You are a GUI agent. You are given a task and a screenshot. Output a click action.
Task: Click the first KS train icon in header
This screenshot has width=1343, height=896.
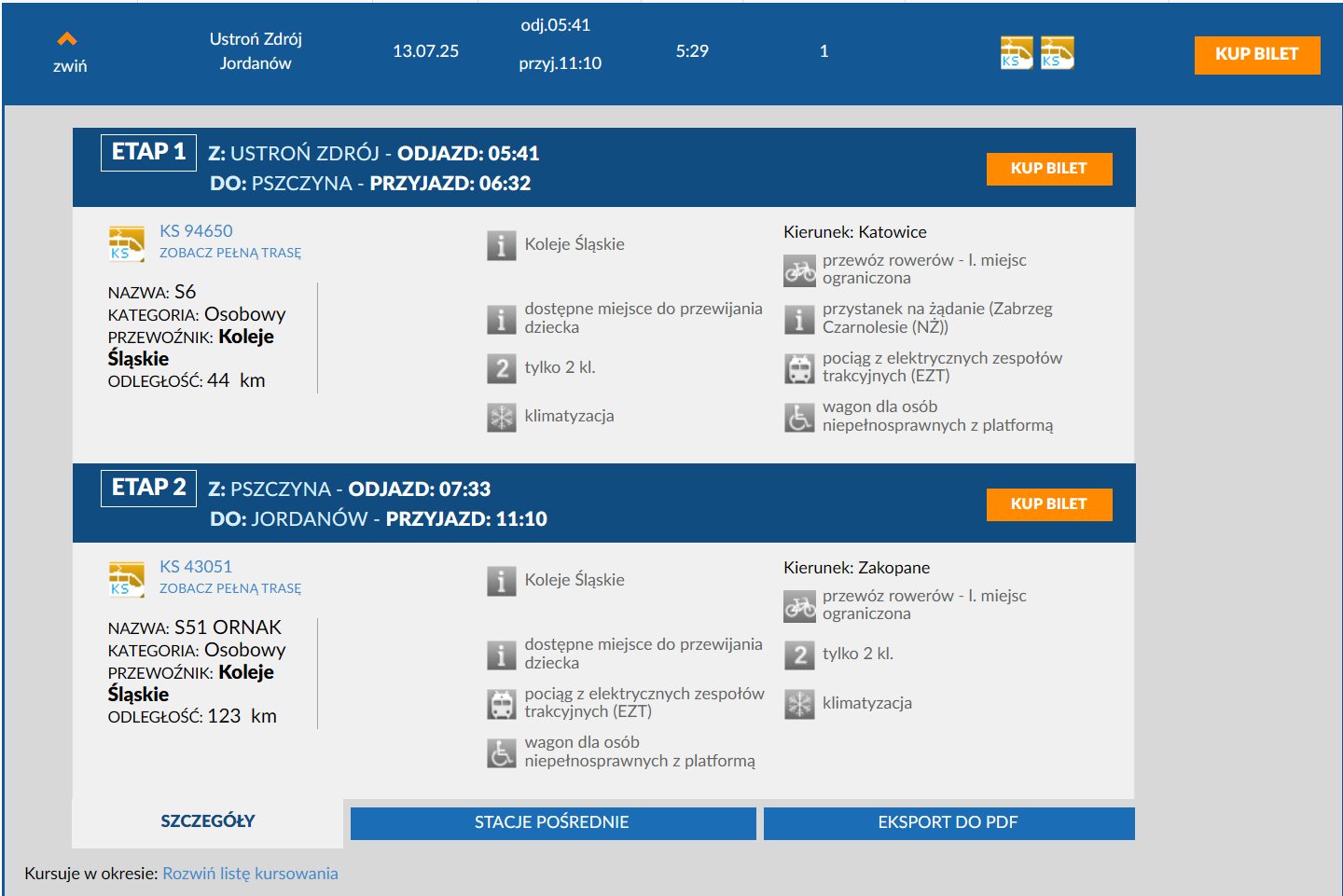1016,53
